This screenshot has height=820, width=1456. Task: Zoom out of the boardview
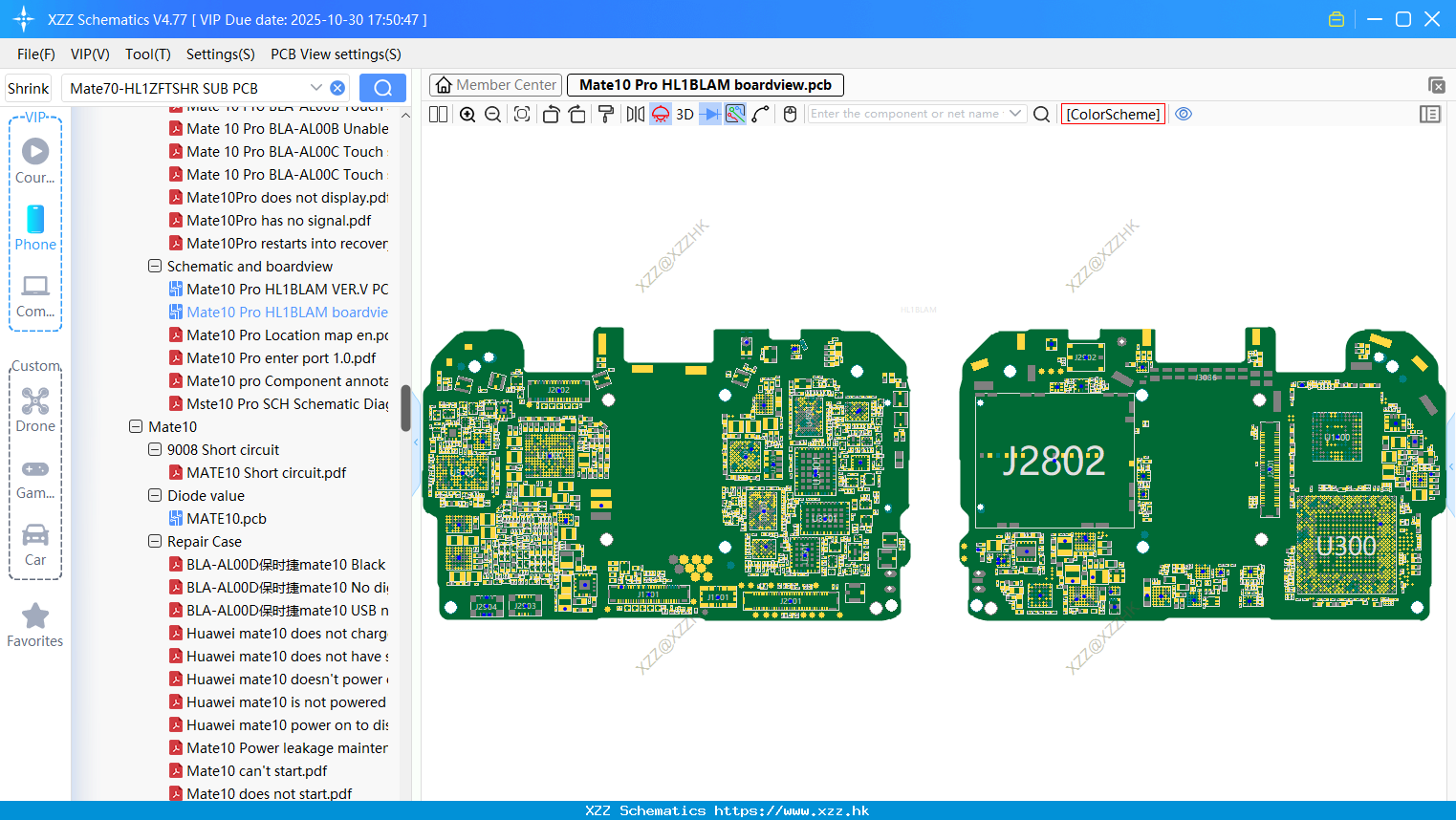coord(493,114)
